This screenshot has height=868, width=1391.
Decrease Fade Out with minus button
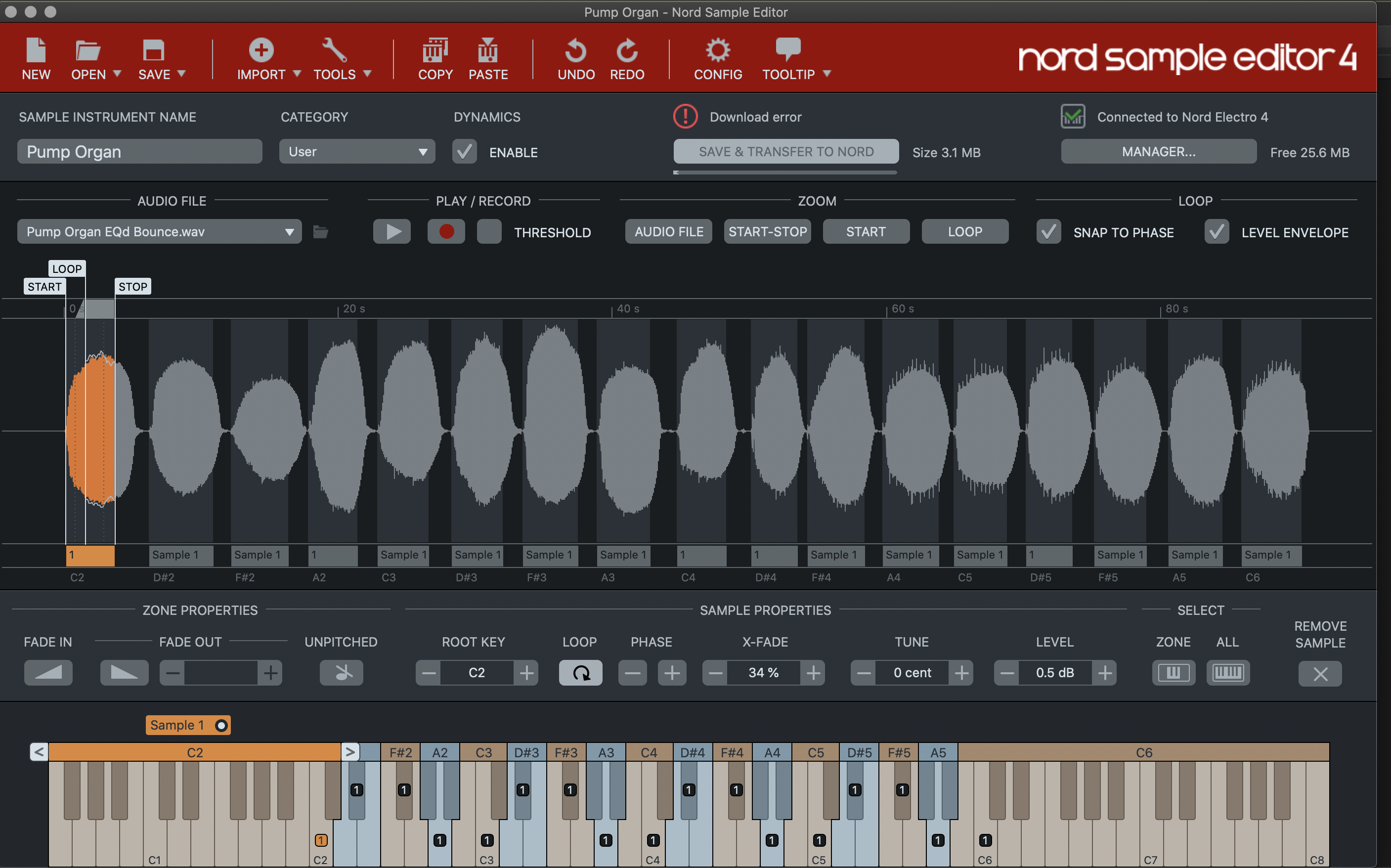click(172, 673)
